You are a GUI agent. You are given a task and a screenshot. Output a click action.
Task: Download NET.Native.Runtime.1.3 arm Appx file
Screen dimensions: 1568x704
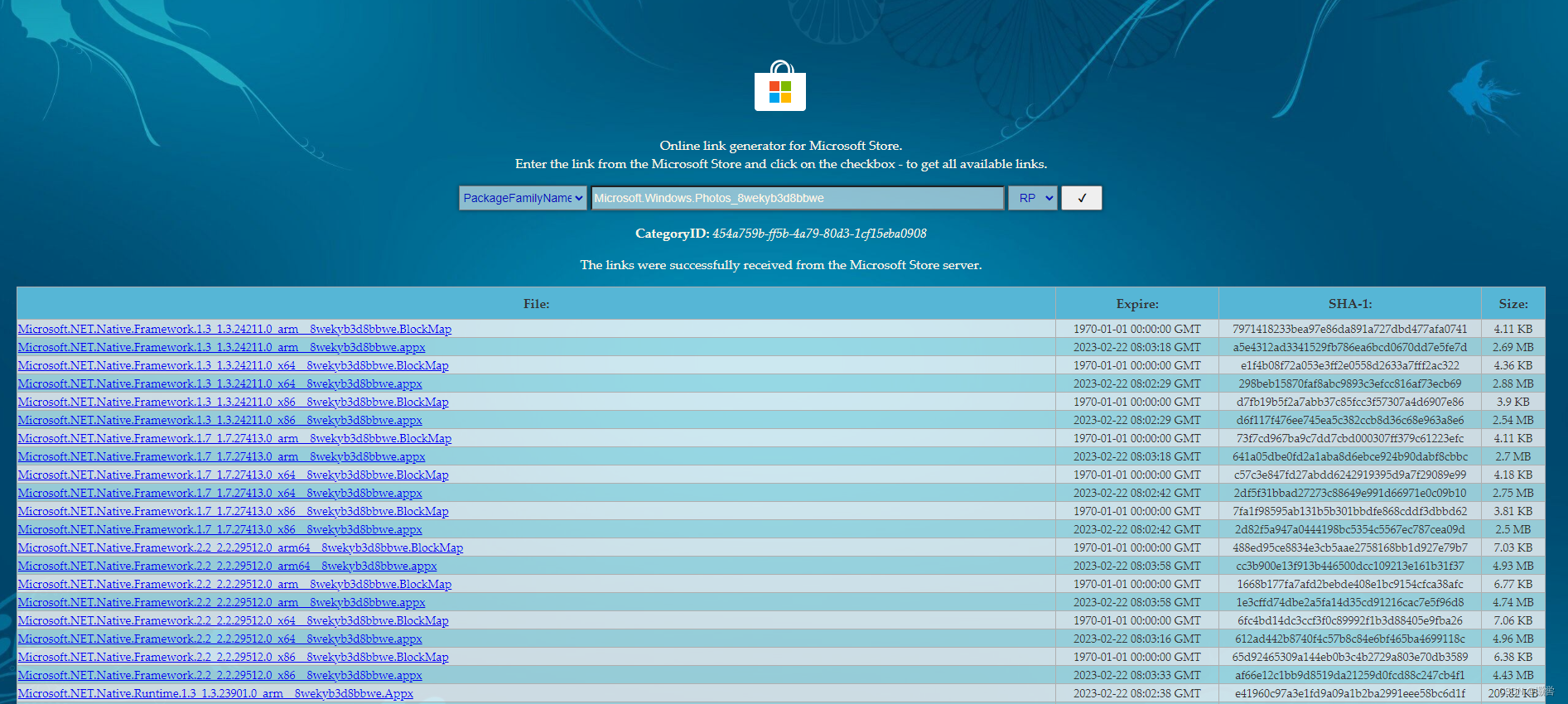(215, 693)
